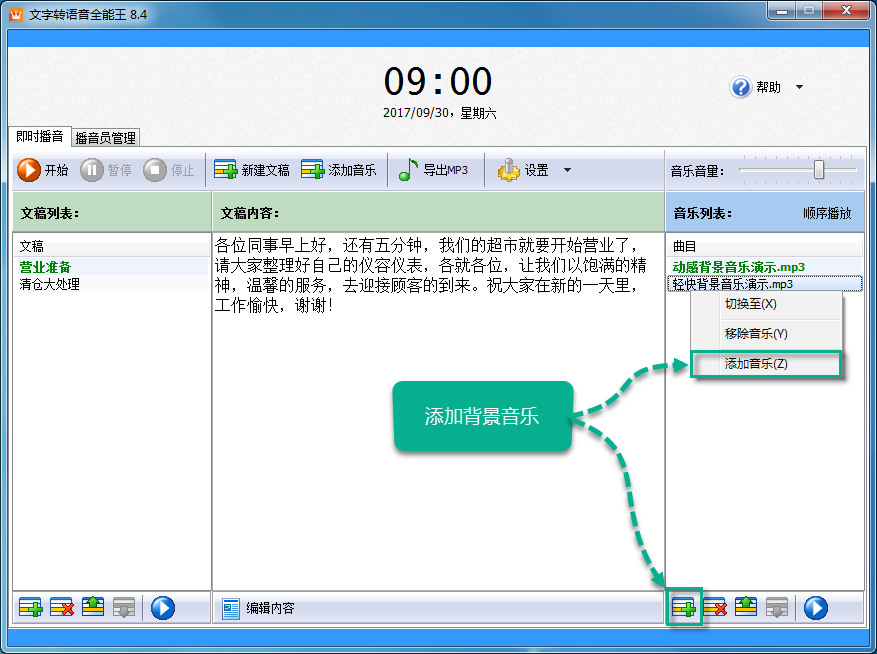Click the 帮助 help icon
Viewport: 877px width, 654px height.
click(741, 87)
